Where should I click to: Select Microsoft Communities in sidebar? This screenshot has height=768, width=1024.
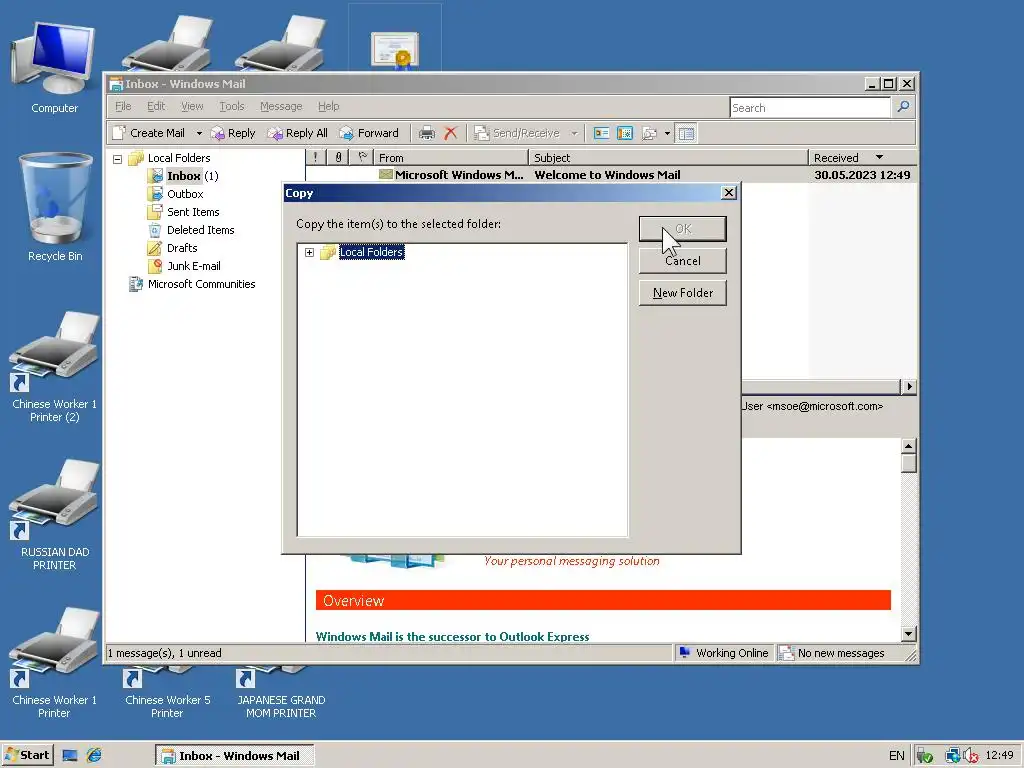pyautogui.click(x=201, y=284)
